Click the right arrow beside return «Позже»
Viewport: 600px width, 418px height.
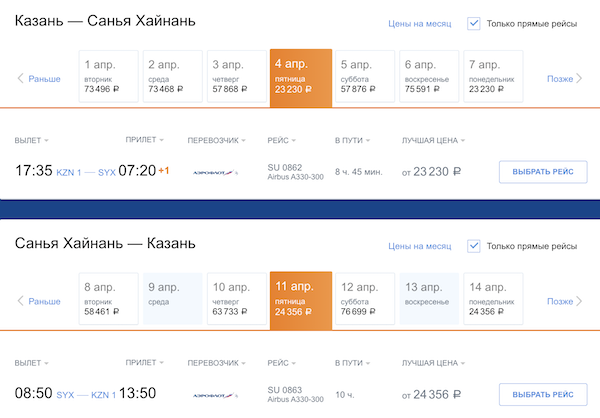pos(580,301)
